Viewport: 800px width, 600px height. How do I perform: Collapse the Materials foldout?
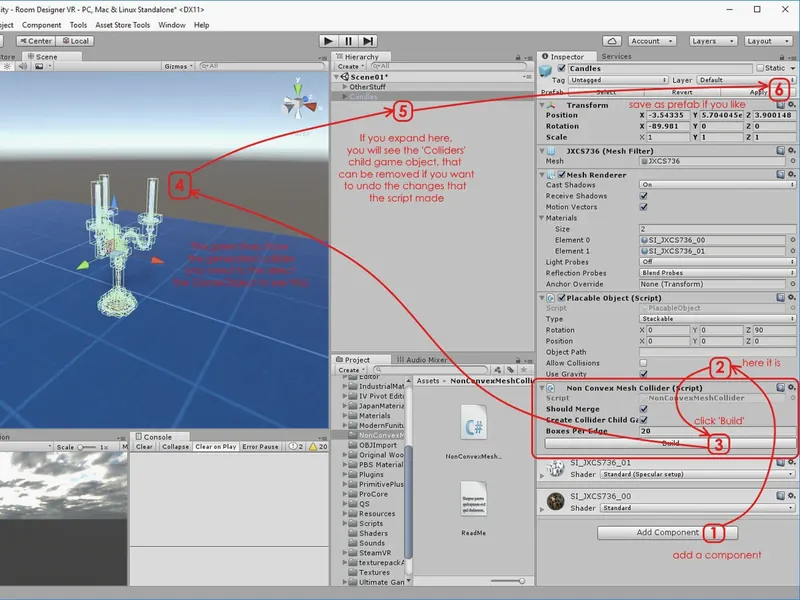[x=542, y=218]
